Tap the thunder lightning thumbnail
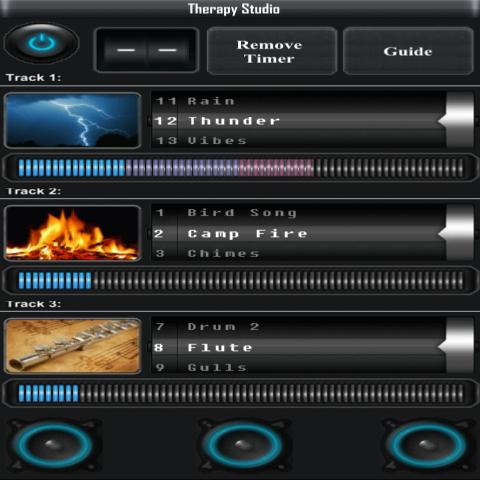Screen dimensions: 480x480 (72, 120)
